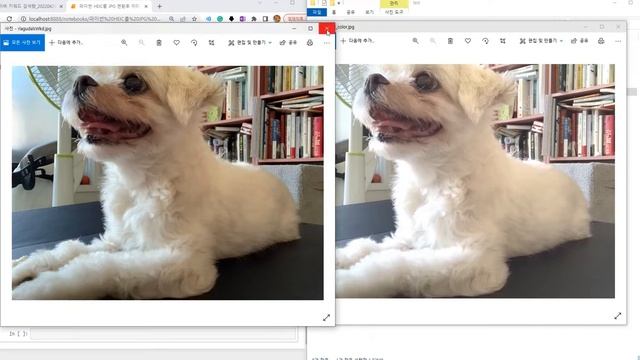This screenshot has width=640, height=360.
Task: Click the rotate icon in right Photos window
Action: (485, 41)
